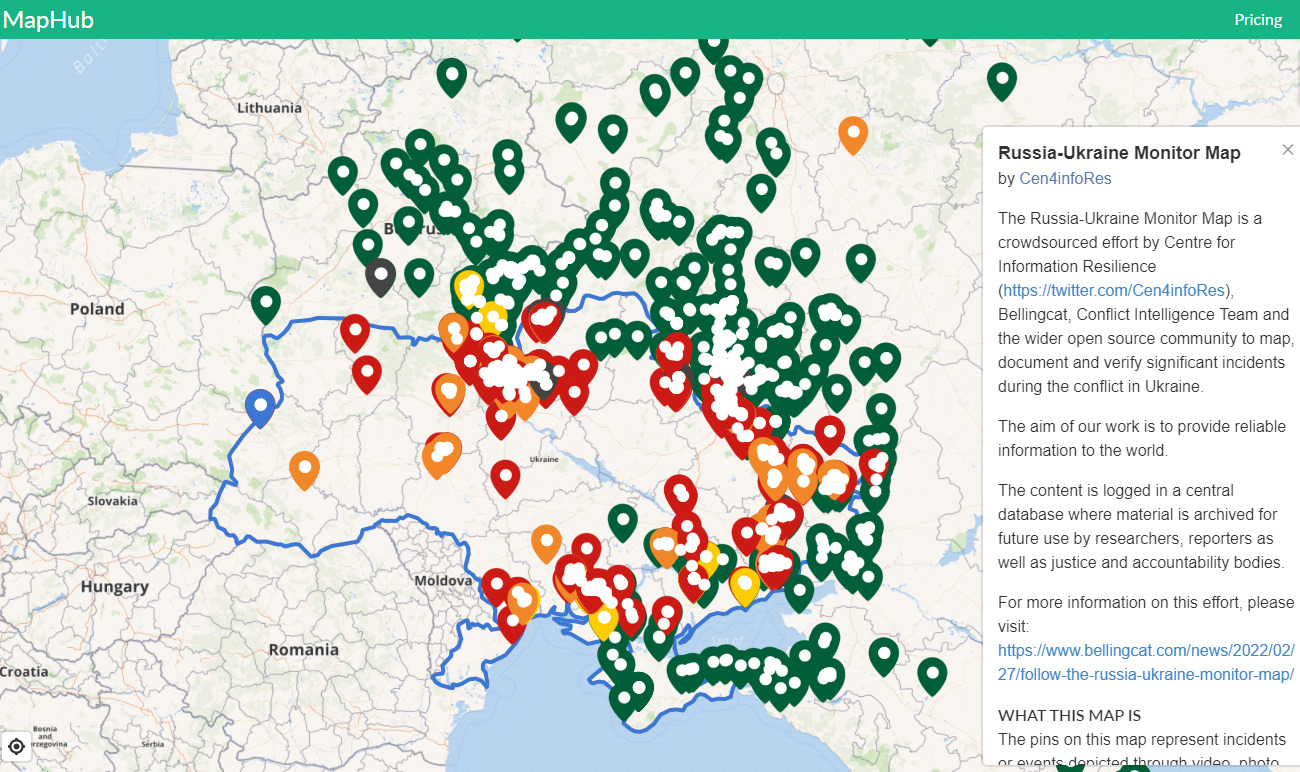The image size is (1300, 772).
Task: Open the lone orange pin in Russia near the panel top
Action: point(853,135)
